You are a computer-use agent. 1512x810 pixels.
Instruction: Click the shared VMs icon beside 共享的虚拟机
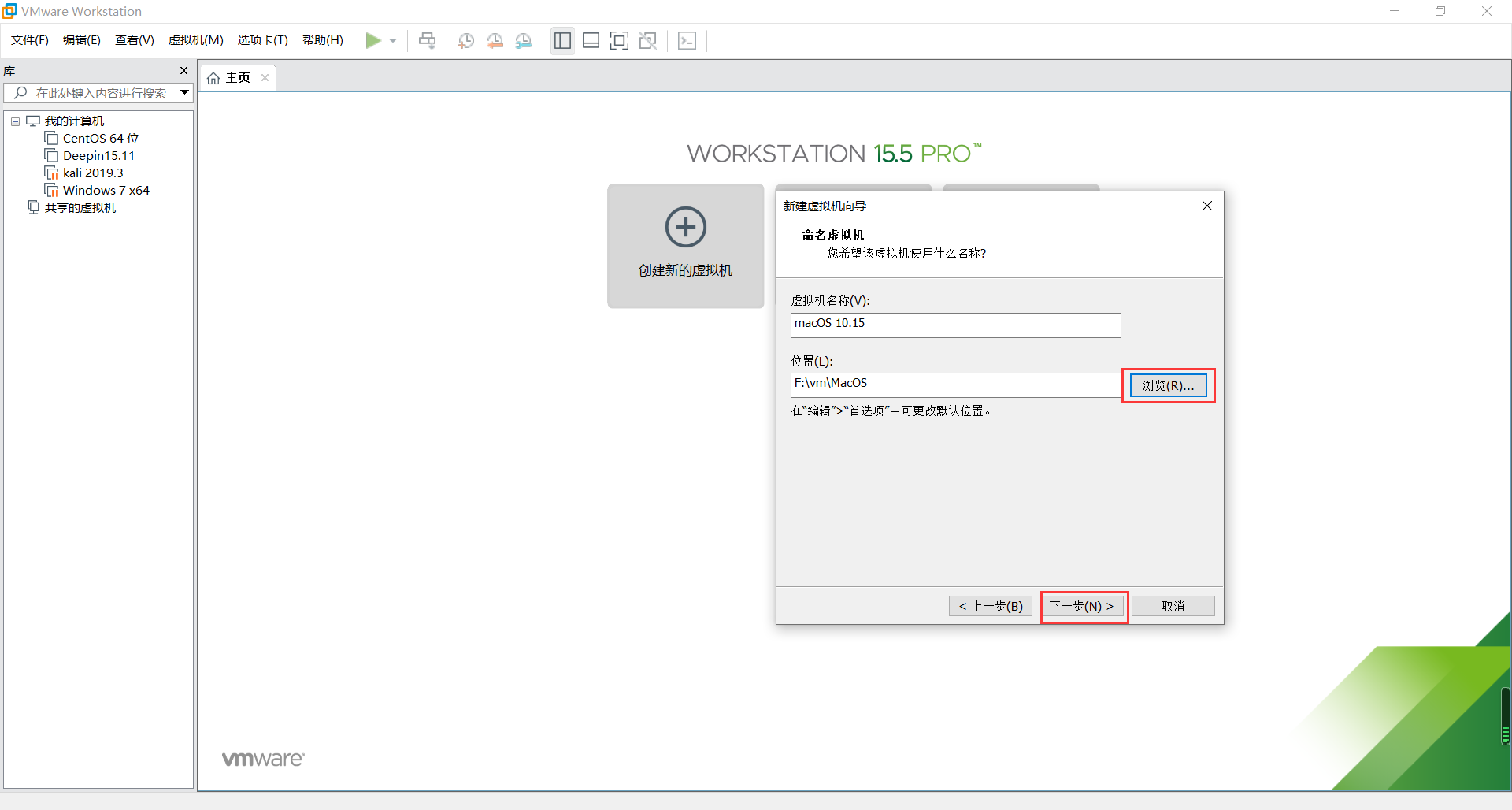pos(33,207)
